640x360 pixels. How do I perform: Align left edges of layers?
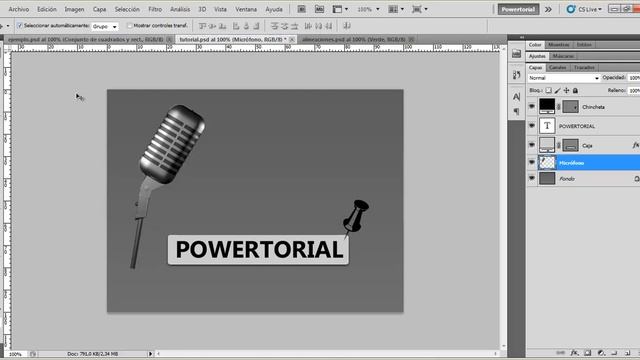[x=236, y=26]
